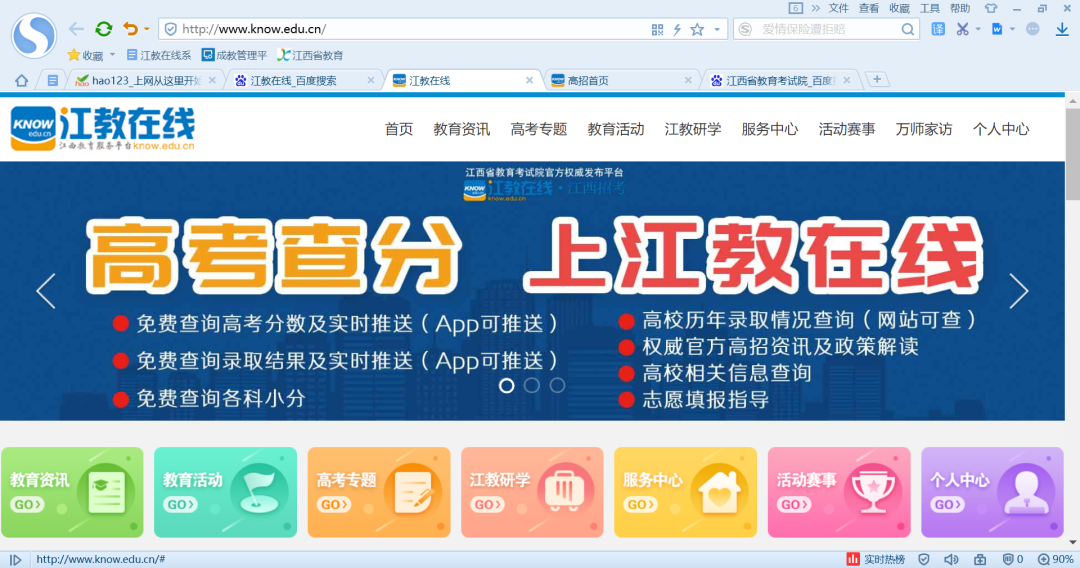The image size is (1080, 568).
Task: Open the purple 个人中心 GO card
Action: click(x=993, y=492)
